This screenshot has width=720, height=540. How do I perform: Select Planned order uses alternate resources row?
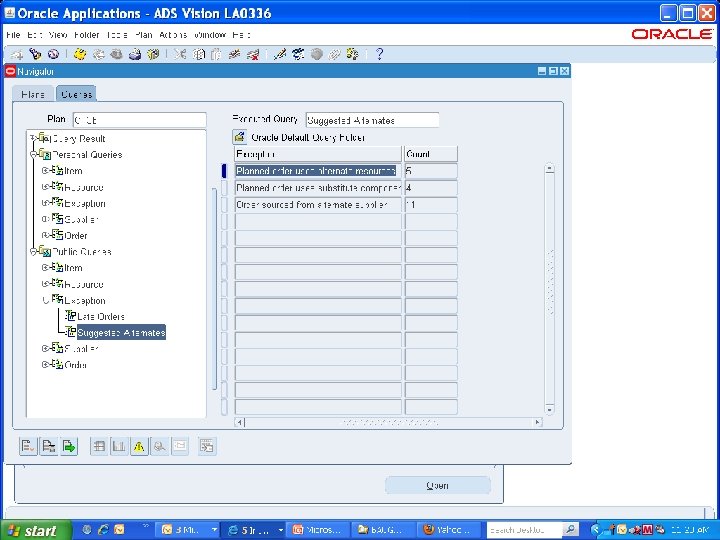click(316, 171)
